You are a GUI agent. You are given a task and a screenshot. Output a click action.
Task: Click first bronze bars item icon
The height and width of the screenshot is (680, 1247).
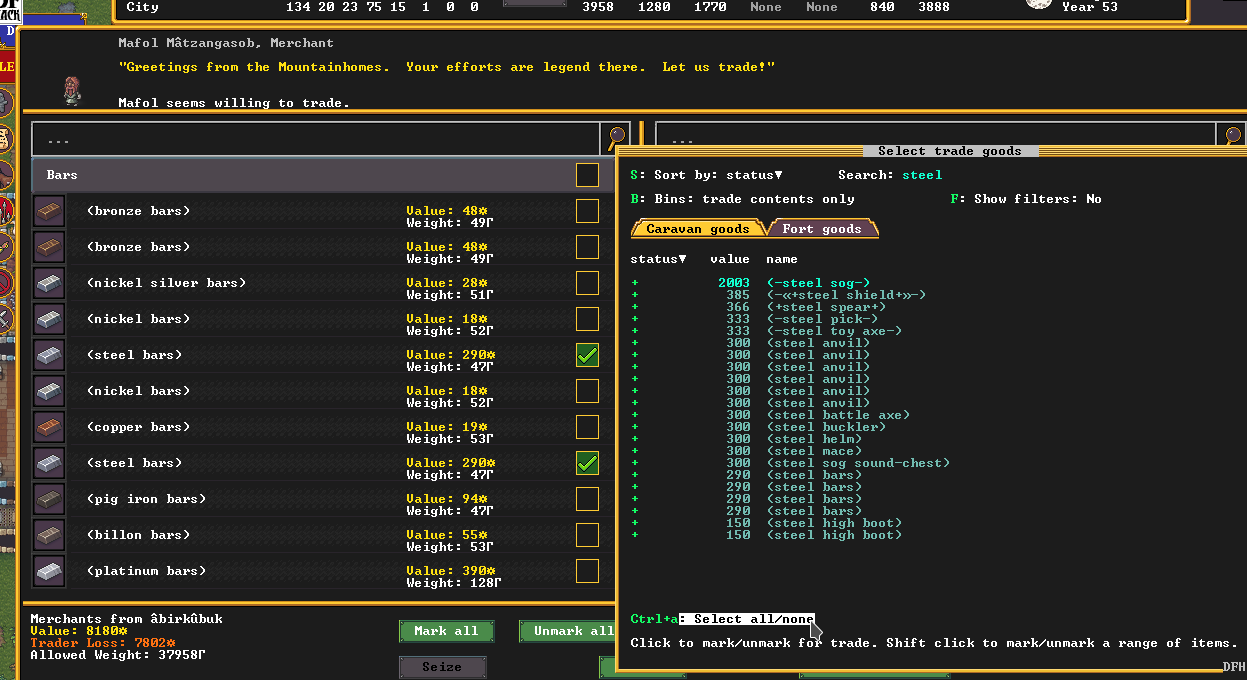click(x=49, y=211)
